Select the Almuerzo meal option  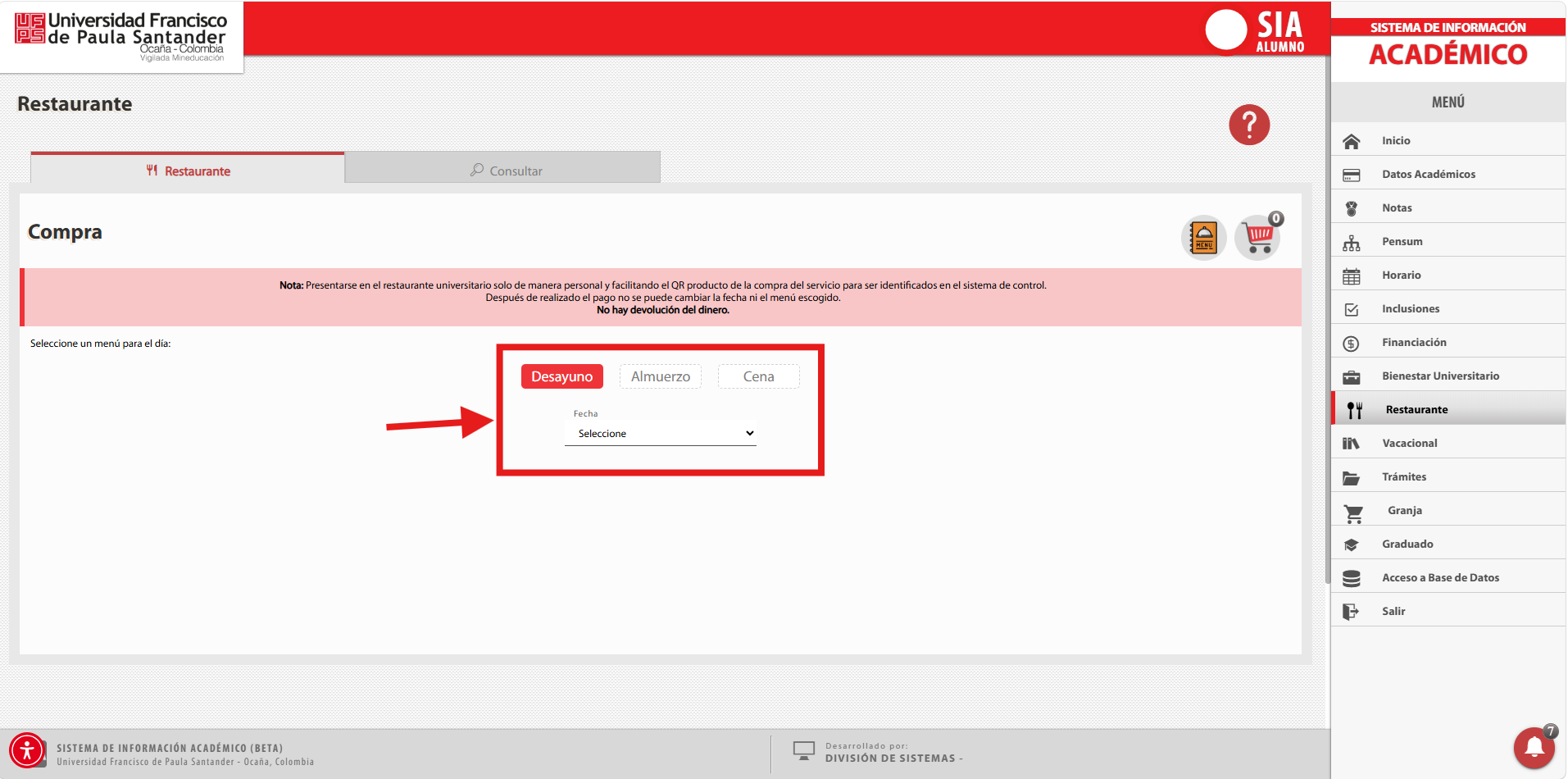click(x=661, y=376)
